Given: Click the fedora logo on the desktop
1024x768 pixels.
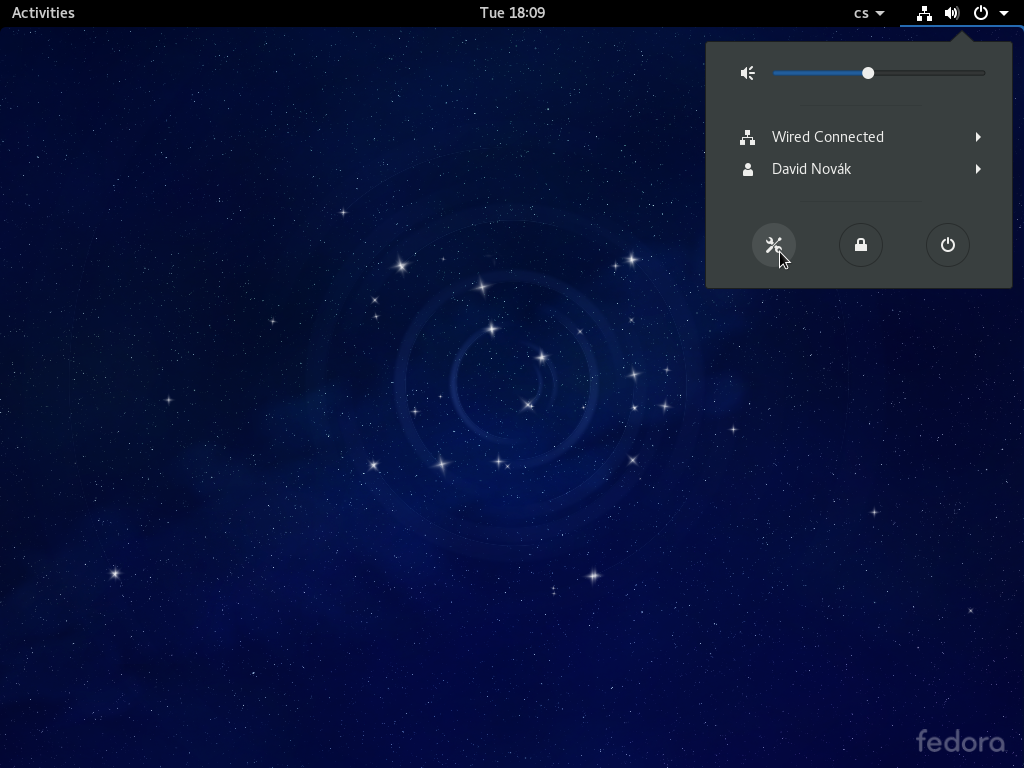Looking at the screenshot, I should [x=960, y=741].
